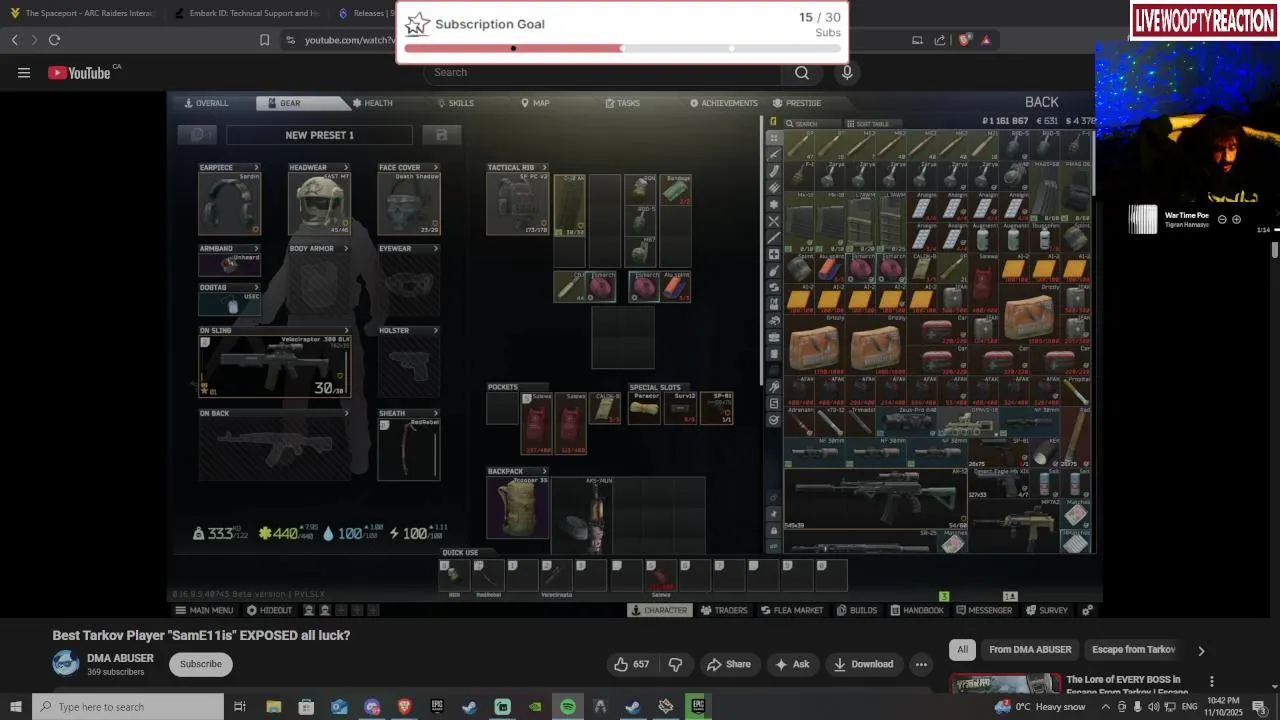The height and width of the screenshot is (720, 1280).
Task: Open the Prestige tab
Action: [797, 103]
